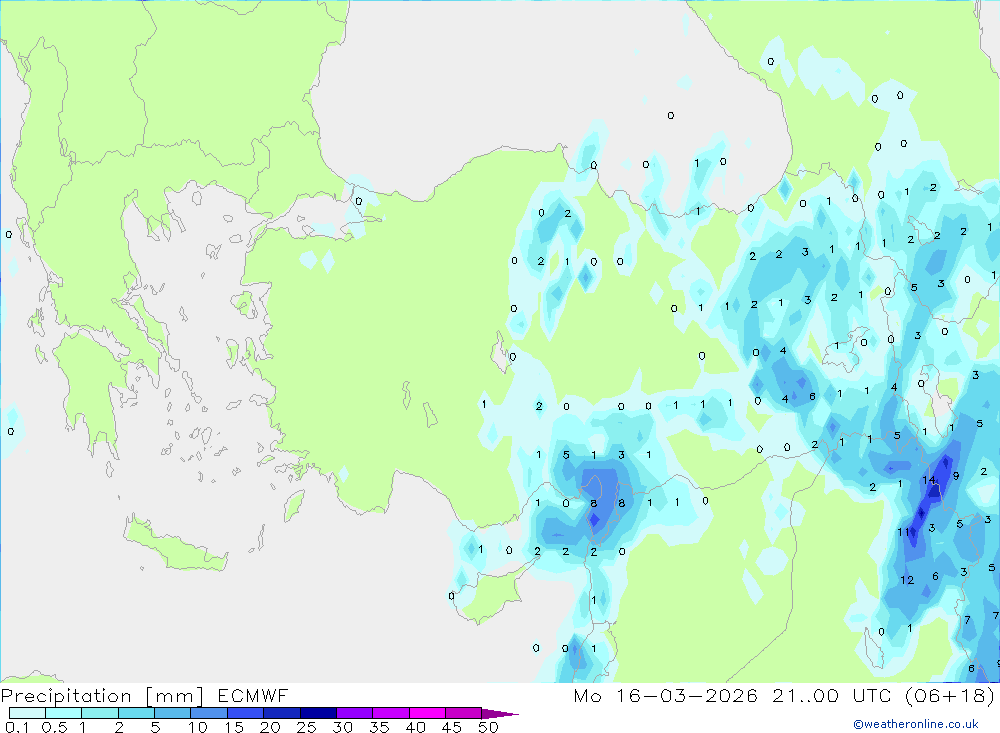Select the 35–40 mm violet swatch
The image size is (1000, 733).
pyautogui.click(x=391, y=713)
